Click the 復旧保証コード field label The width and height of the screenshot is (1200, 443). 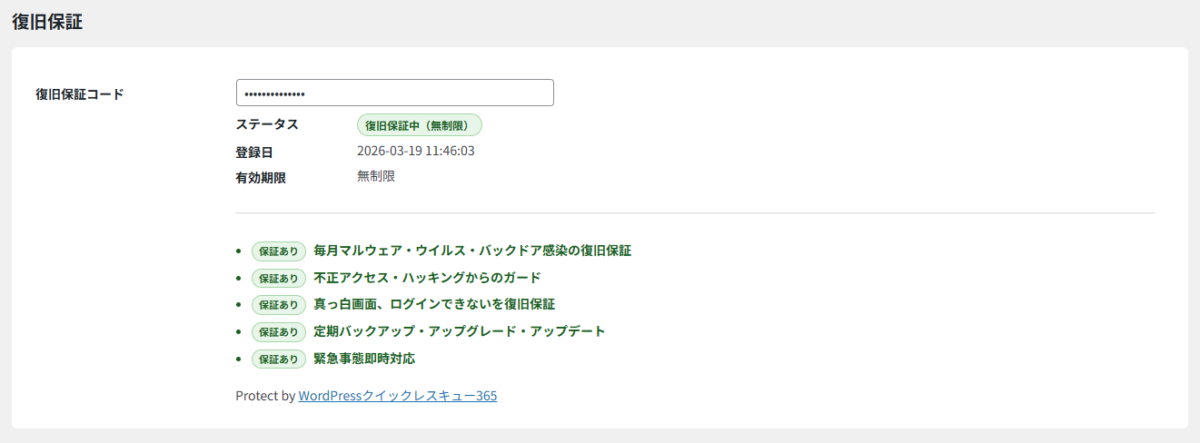[79, 95]
